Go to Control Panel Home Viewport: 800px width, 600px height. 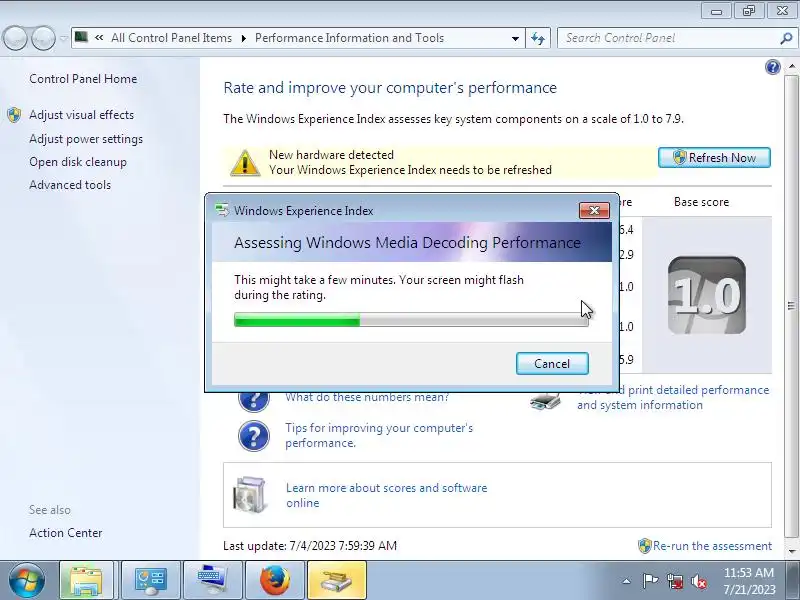83,79
